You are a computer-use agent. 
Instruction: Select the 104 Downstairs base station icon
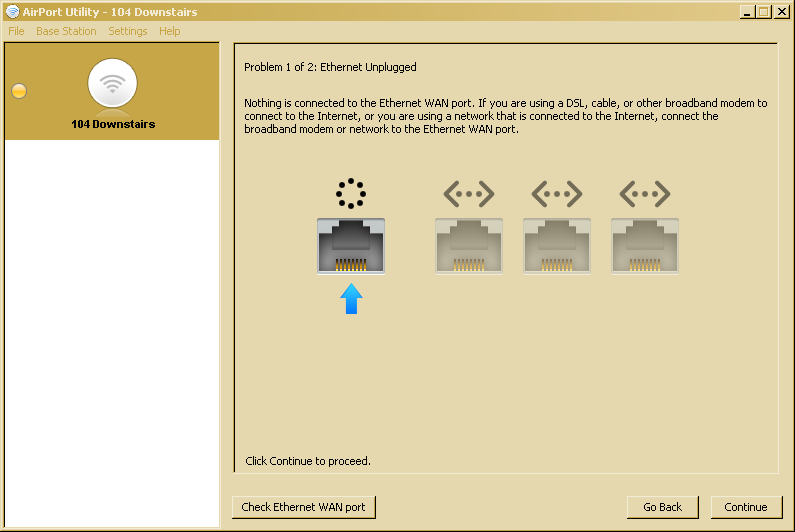(x=112, y=85)
